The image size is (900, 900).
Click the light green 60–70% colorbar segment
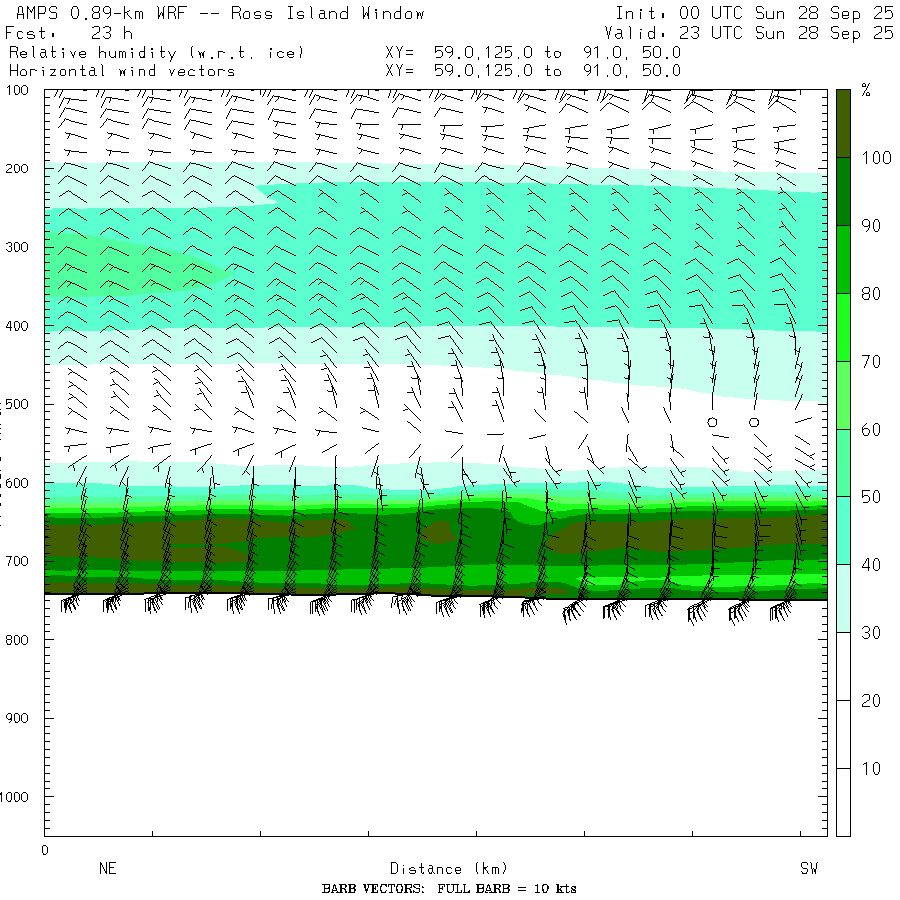(843, 395)
